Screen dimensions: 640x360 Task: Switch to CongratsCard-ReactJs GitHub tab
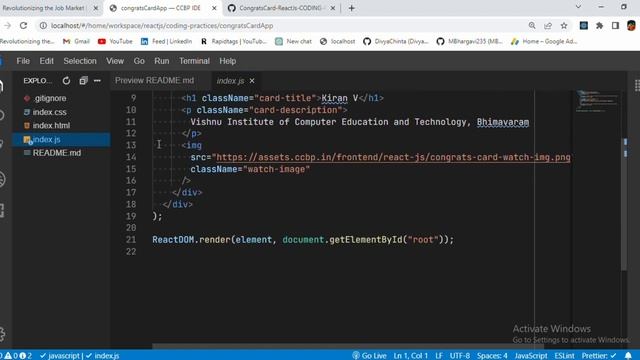[281, 8]
